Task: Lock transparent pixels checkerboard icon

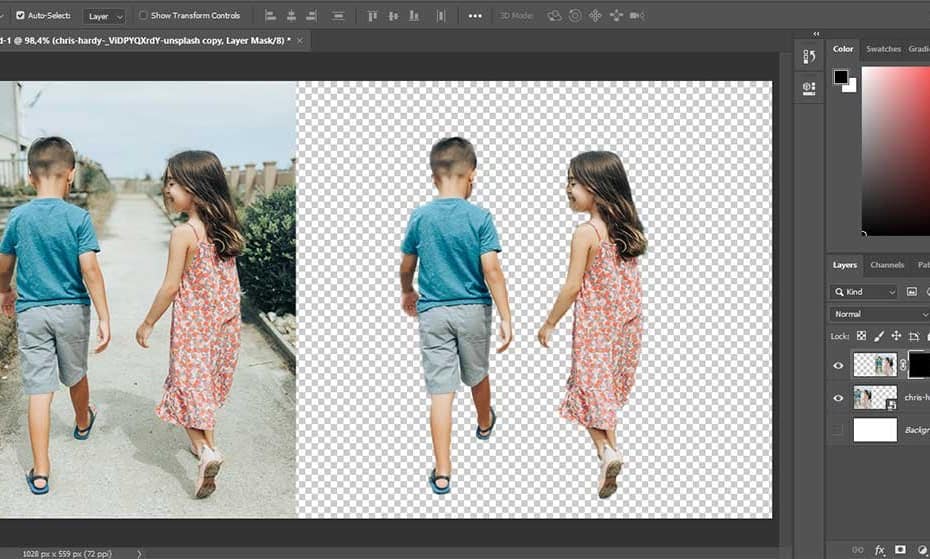Action: pos(861,336)
